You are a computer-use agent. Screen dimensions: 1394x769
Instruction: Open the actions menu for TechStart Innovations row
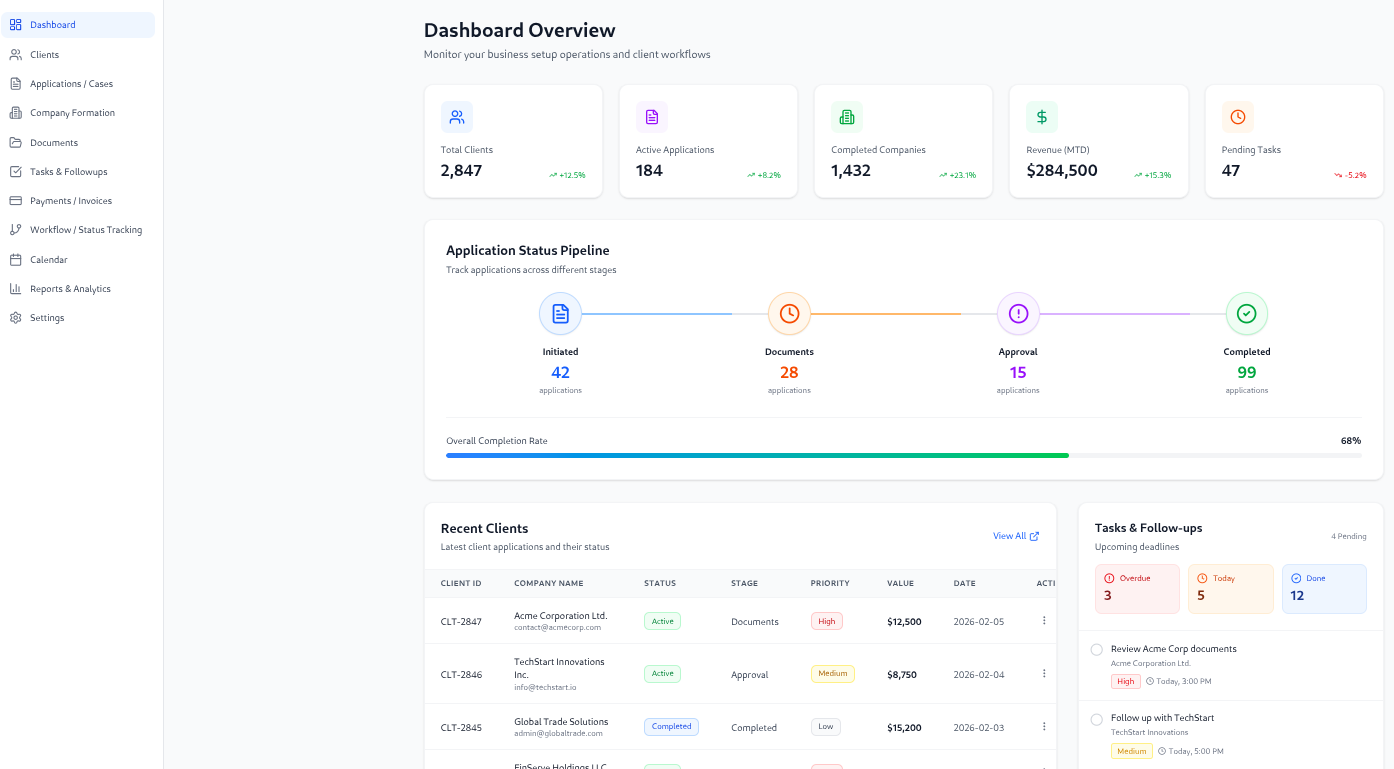point(1043,673)
